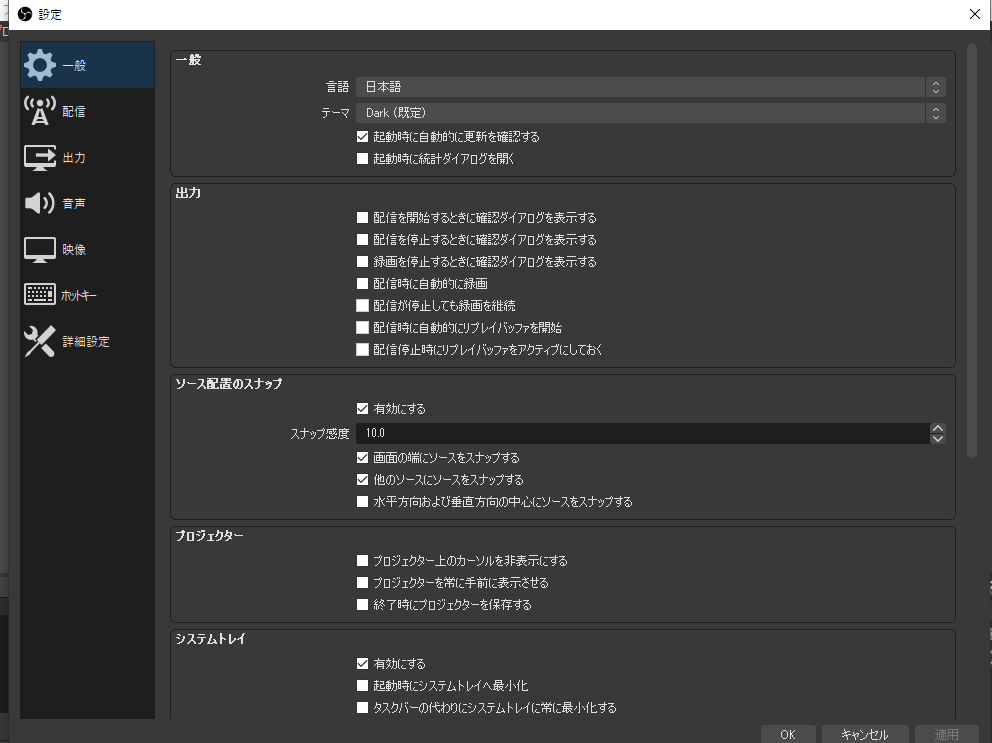Check 終了時にプロジェクターを保存する
This screenshot has width=992, height=743.
click(x=363, y=605)
